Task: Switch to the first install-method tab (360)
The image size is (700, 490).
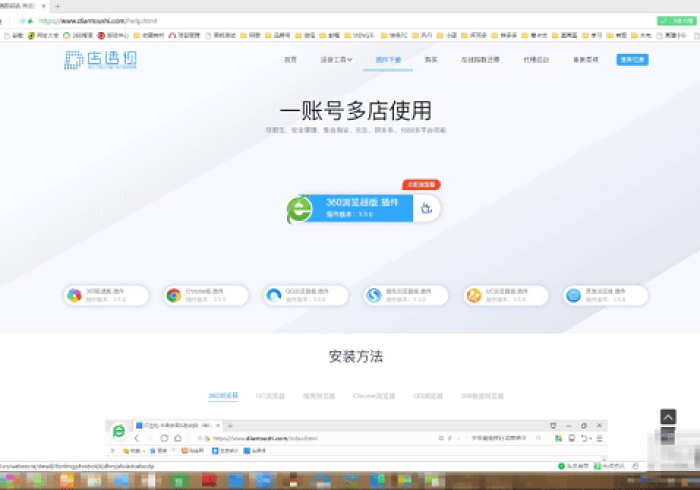Action: 223,395
